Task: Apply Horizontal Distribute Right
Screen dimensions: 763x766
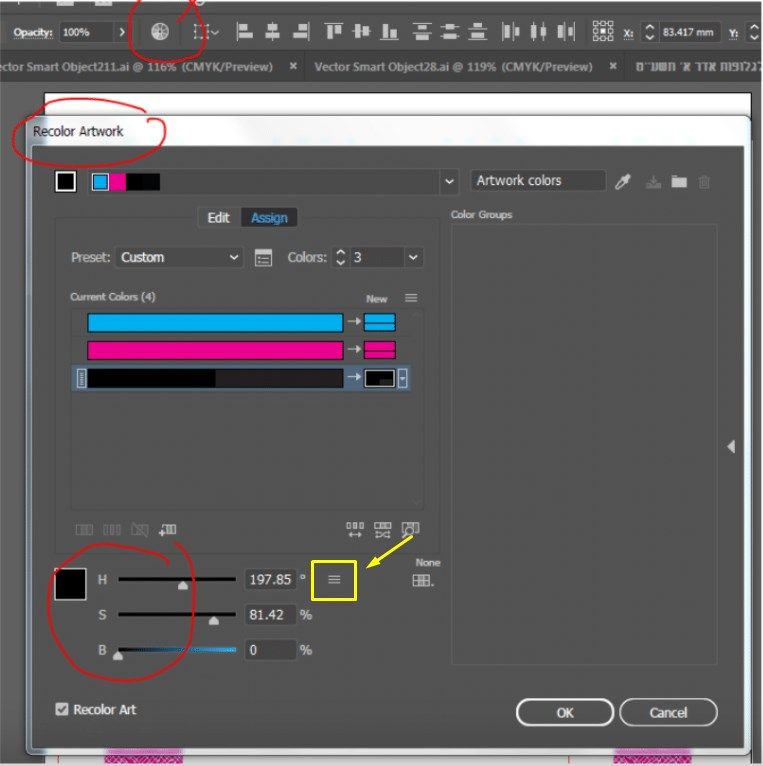Action: [566, 32]
